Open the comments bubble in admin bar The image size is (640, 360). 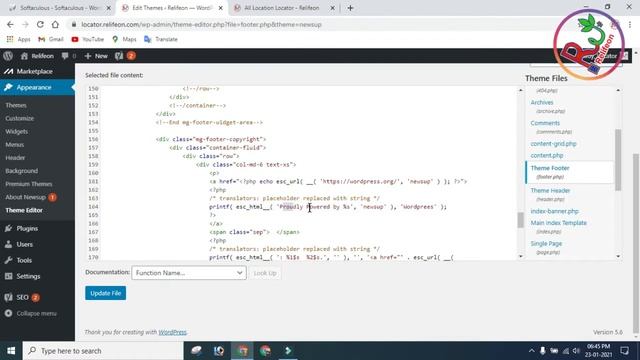point(68,56)
